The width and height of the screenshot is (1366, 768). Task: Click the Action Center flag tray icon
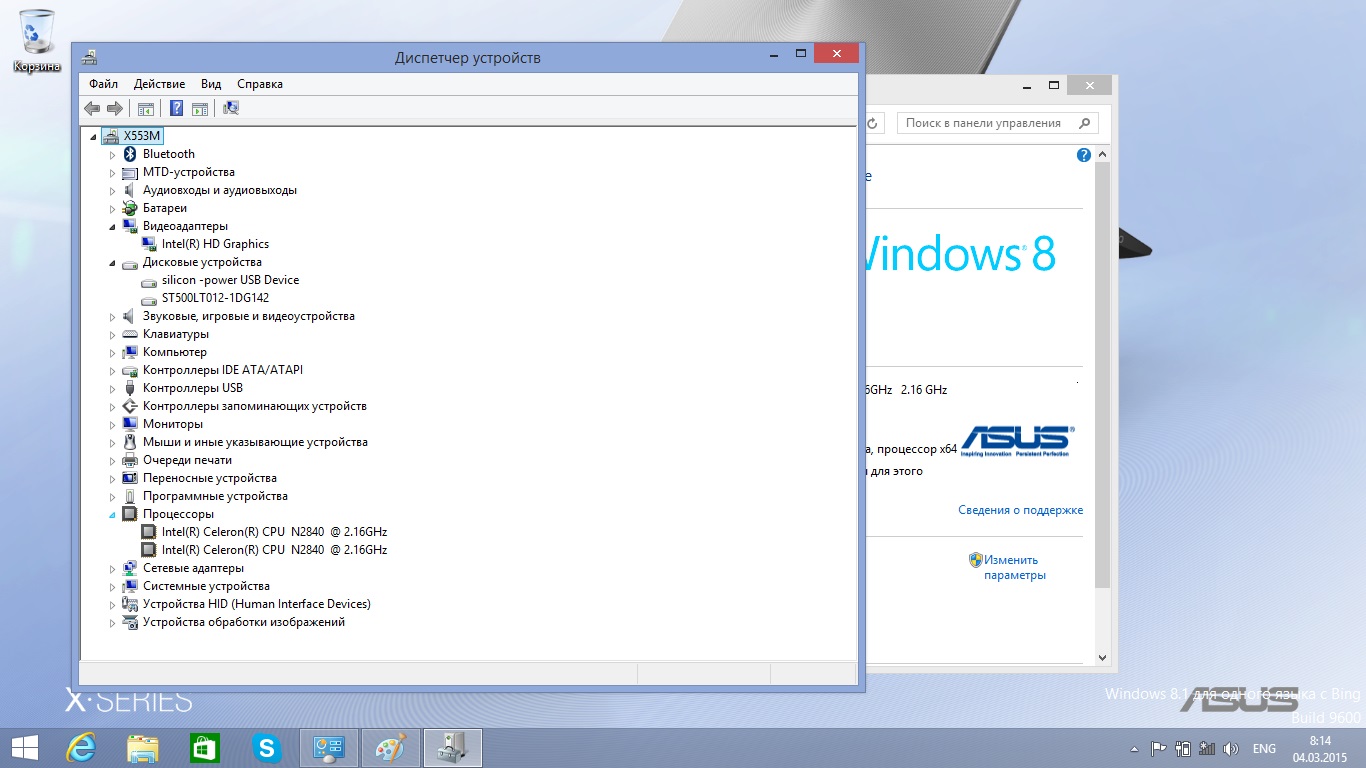coord(1159,749)
